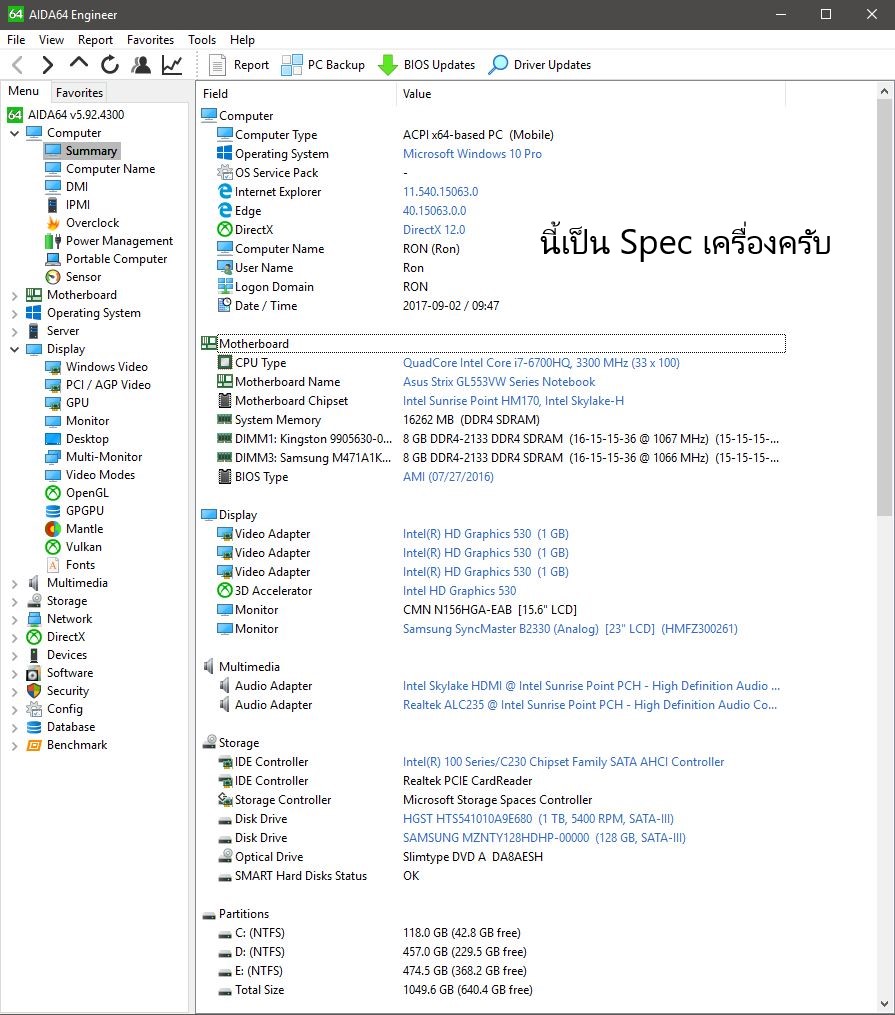Collapse the Computer tree node

14,133
